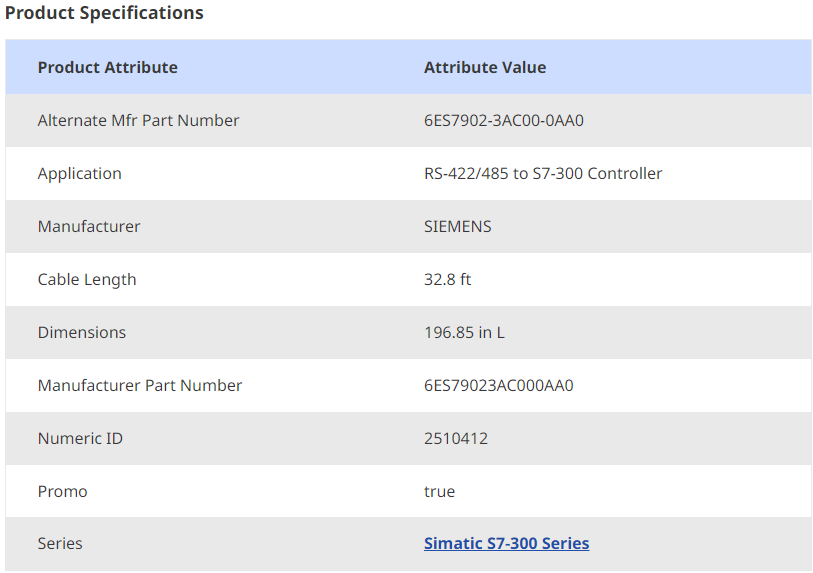Click the 196.85 in L dimensions value
Image resolution: width=813 pixels, height=573 pixels.
(x=464, y=333)
